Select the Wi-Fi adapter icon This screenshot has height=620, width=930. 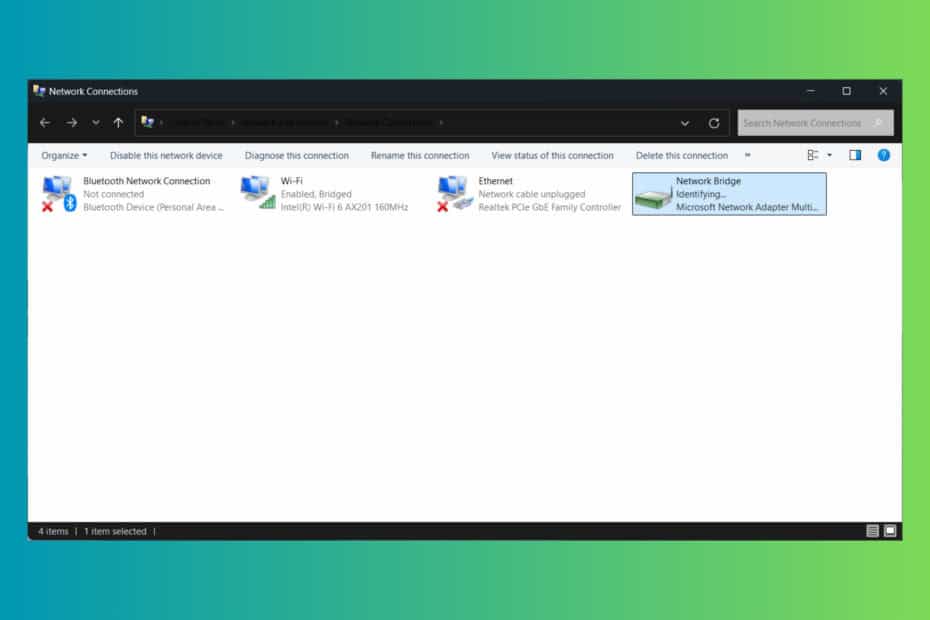tap(257, 193)
